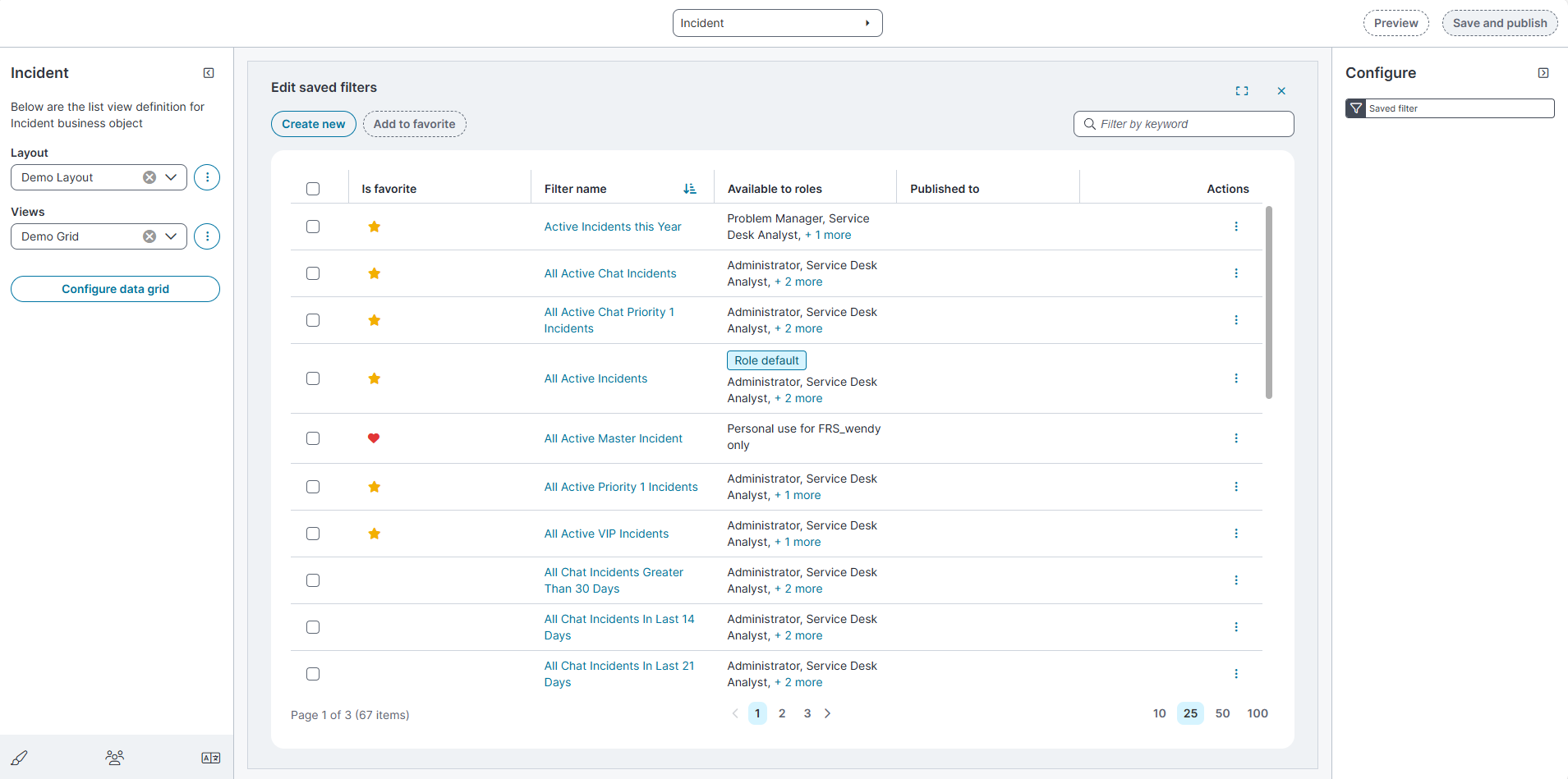Select the header select-all checkbox
The width and height of the screenshot is (1568, 779).
coord(313,189)
